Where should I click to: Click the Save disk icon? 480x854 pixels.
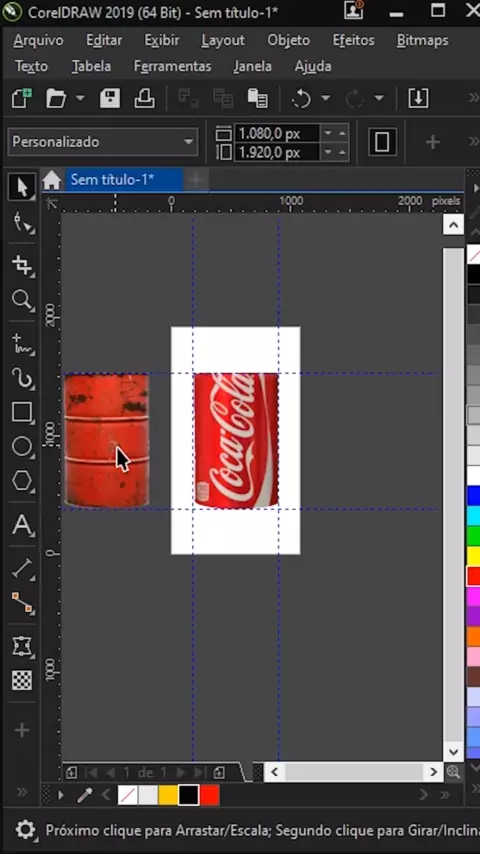click(x=110, y=99)
